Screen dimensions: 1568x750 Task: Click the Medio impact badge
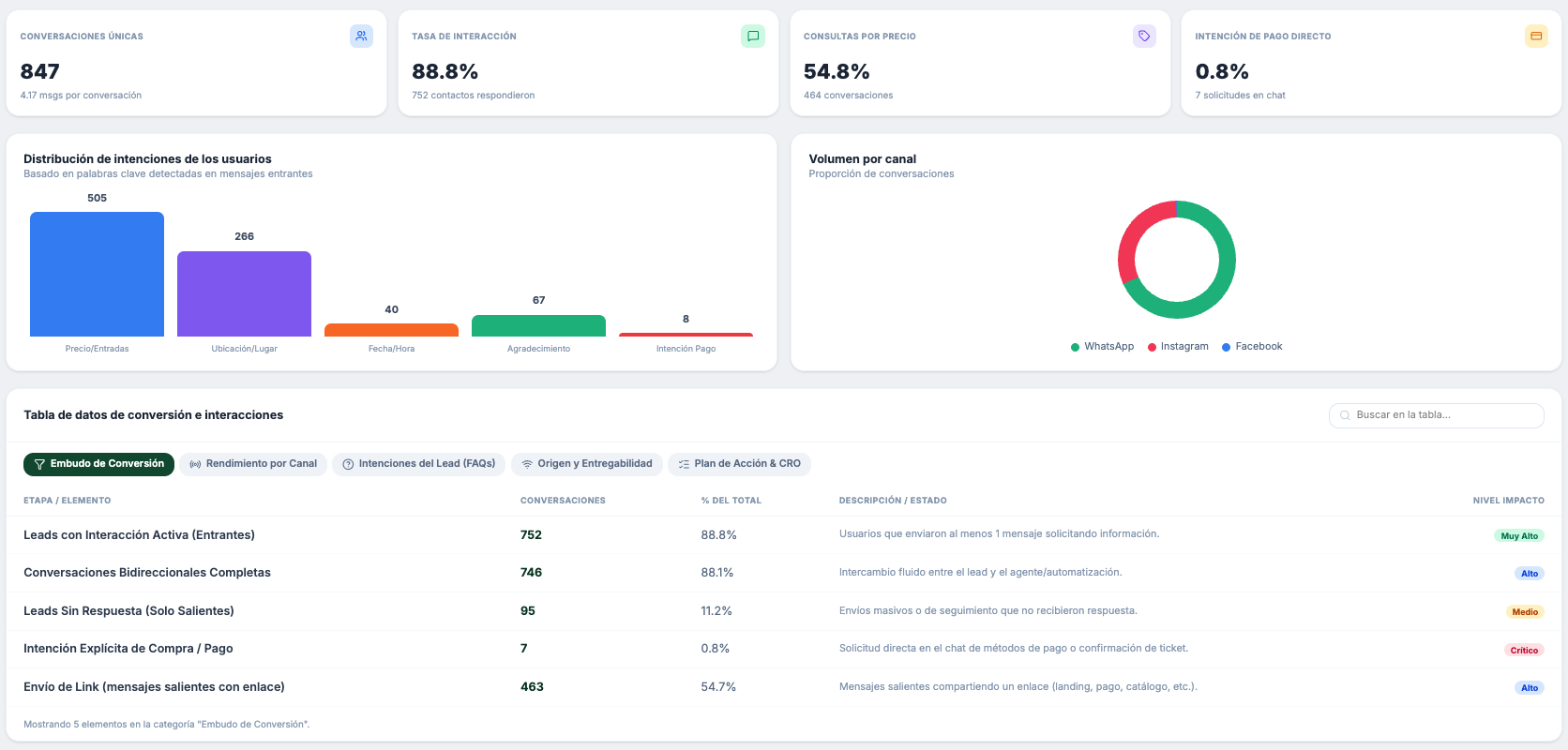tap(1525, 612)
